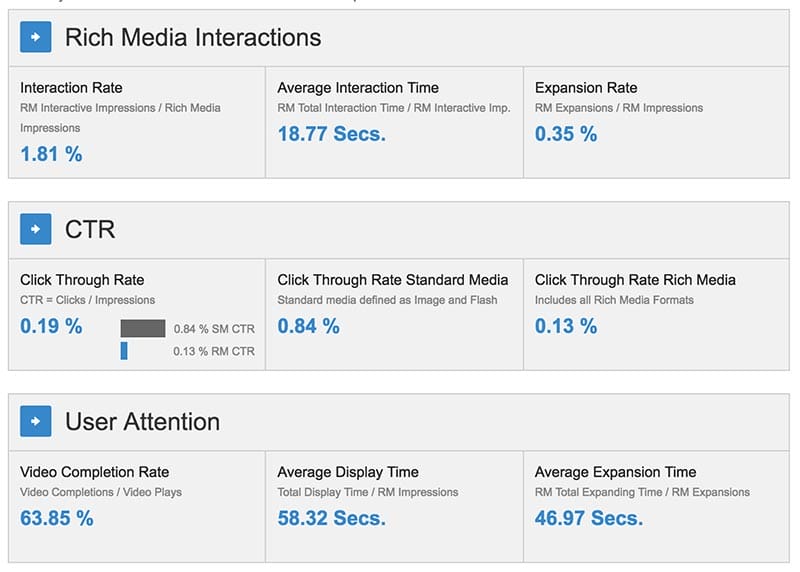This screenshot has width=800, height=572.
Task: Expand the User Attention section heading
Action: pyautogui.click(x=142, y=422)
